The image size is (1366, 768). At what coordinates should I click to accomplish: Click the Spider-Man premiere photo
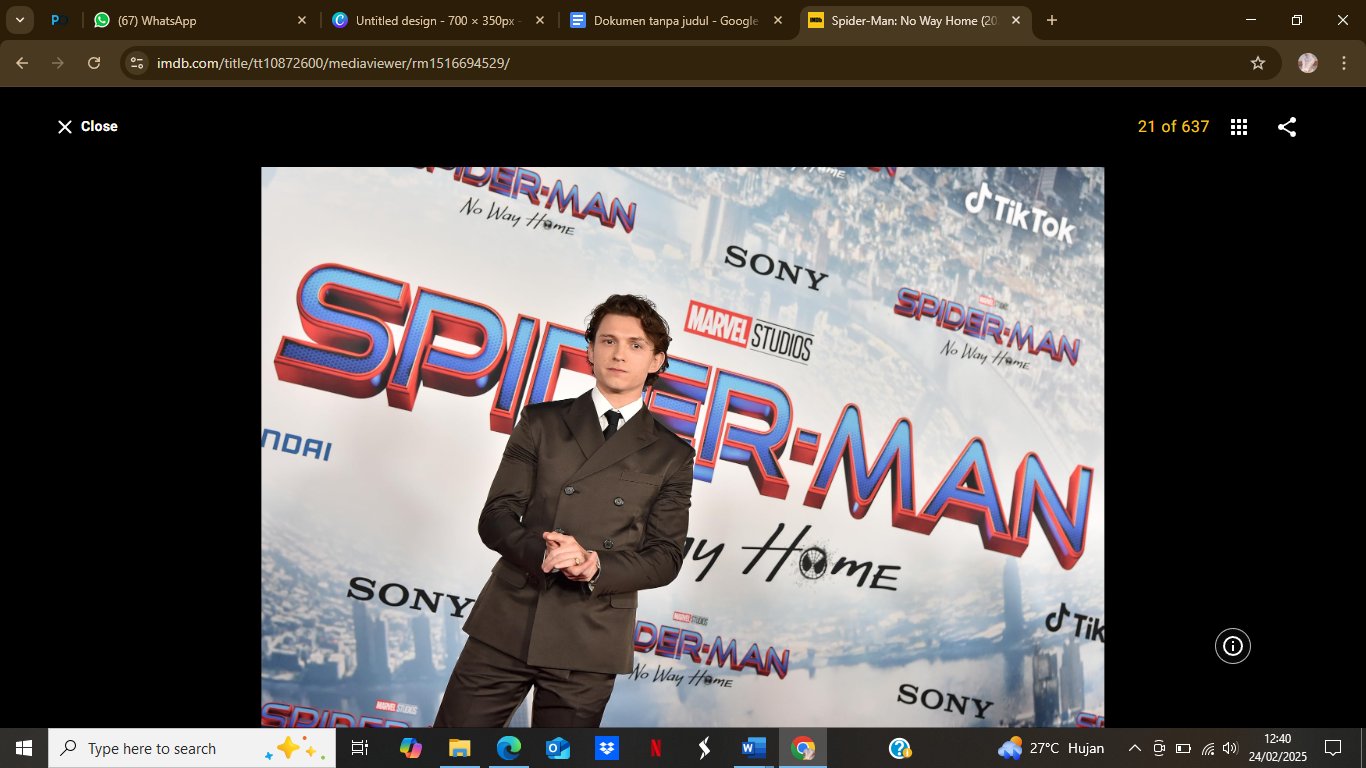(683, 447)
